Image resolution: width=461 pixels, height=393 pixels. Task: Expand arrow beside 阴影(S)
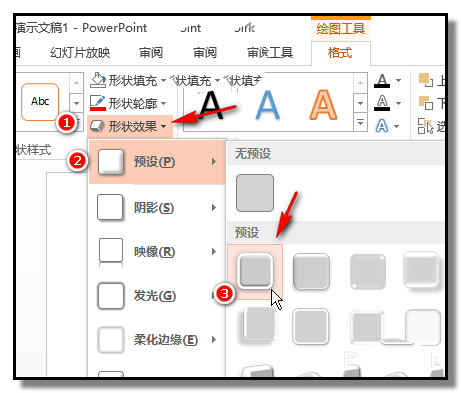coord(214,208)
